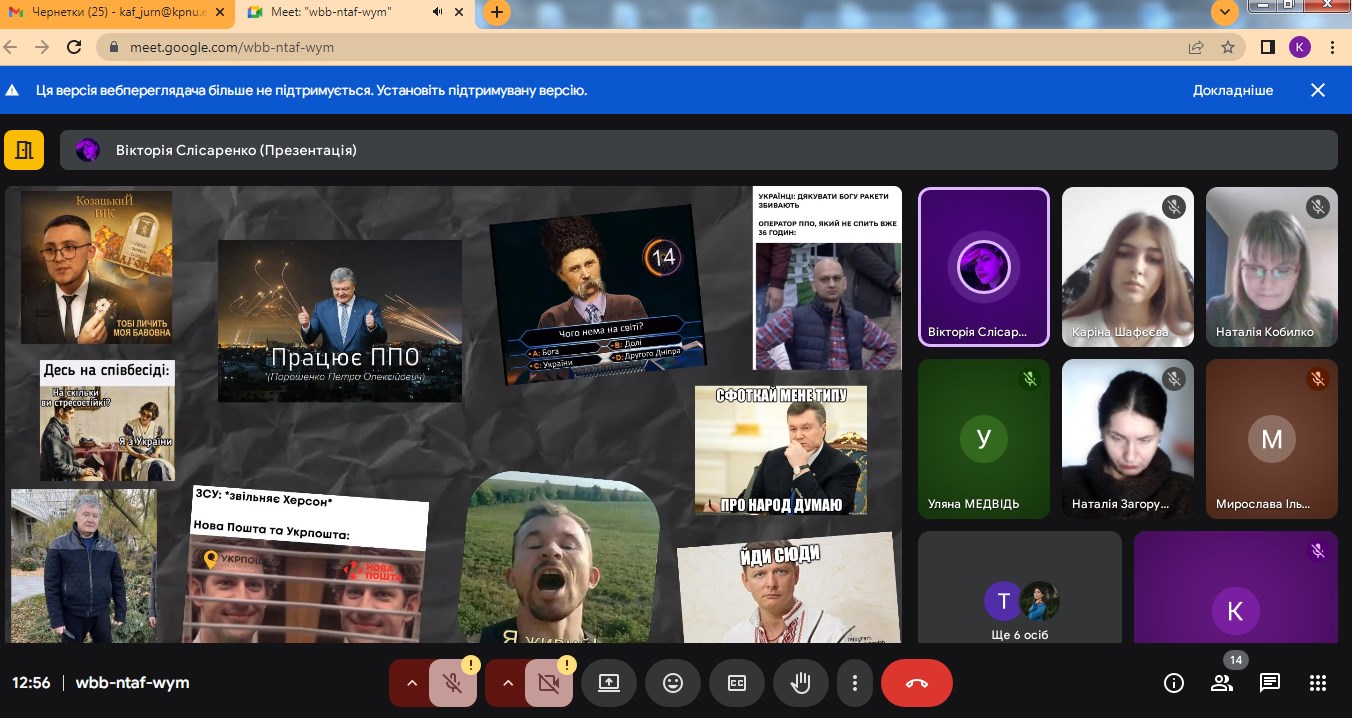Viewport: 1352px width, 718px height.
Task: Toggle the muted microphone button
Action: coord(452,683)
